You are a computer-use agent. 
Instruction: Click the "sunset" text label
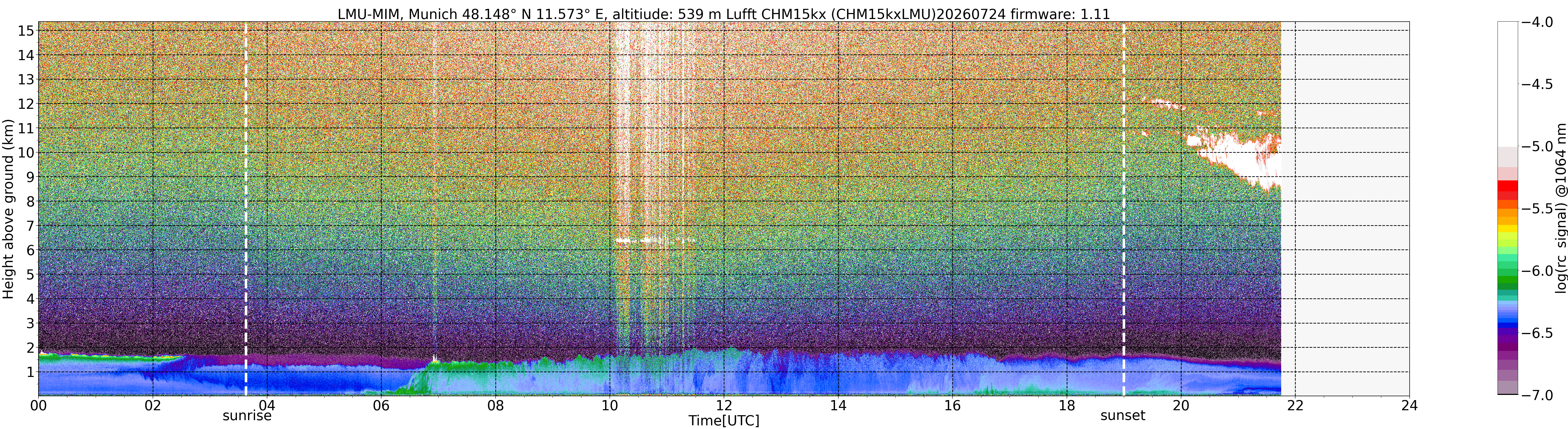(1123, 415)
